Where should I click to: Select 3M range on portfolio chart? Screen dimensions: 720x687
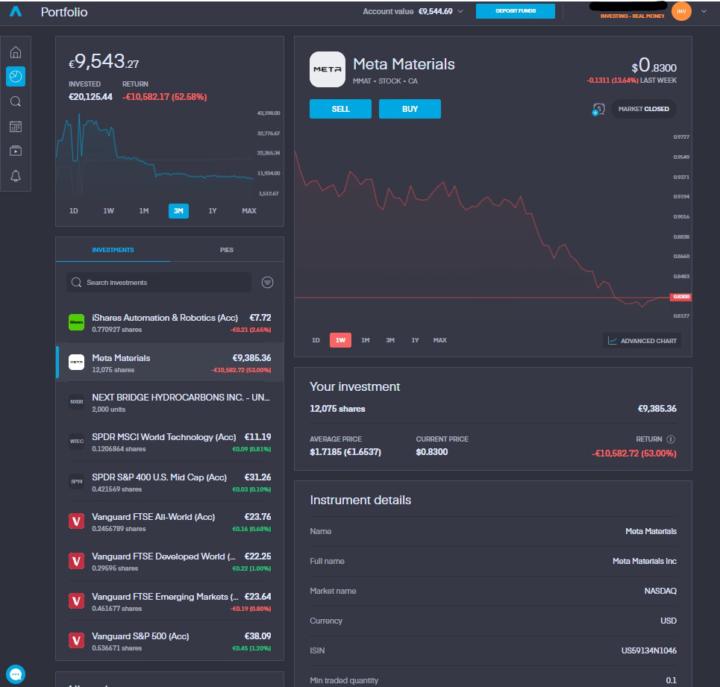[x=179, y=211]
